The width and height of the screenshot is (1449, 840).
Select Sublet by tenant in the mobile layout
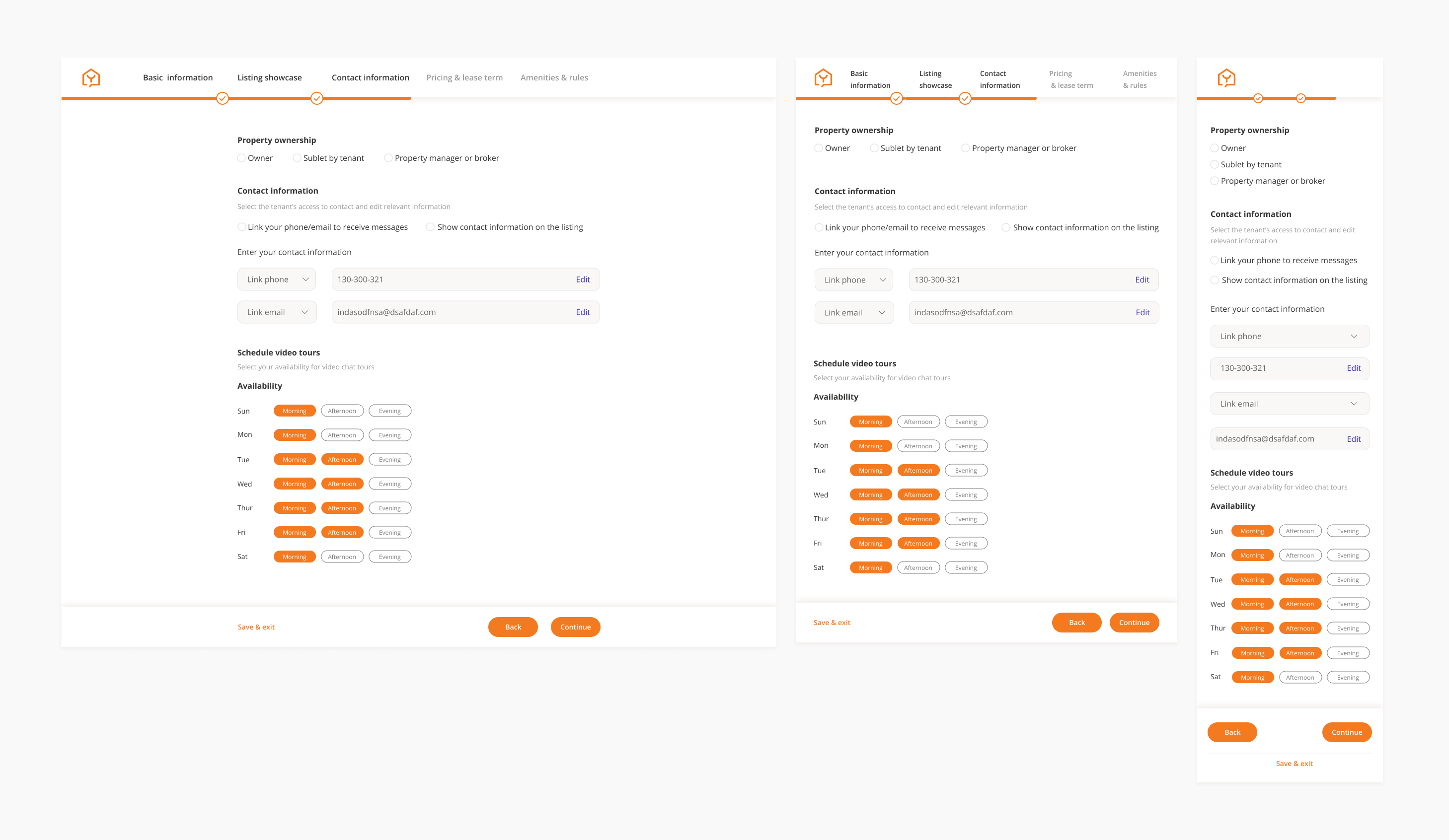1215,164
